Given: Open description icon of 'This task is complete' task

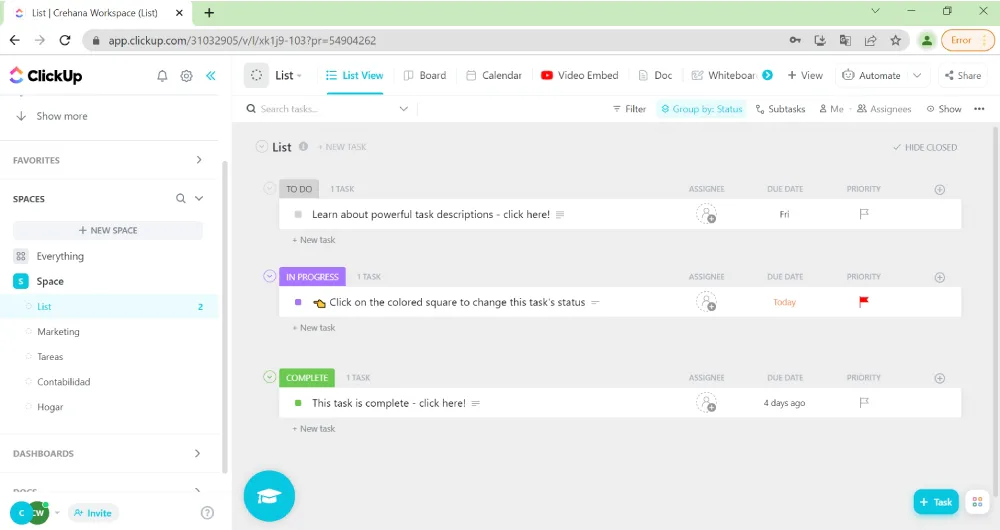Looking at the screenshot, I should coord(475,403).
